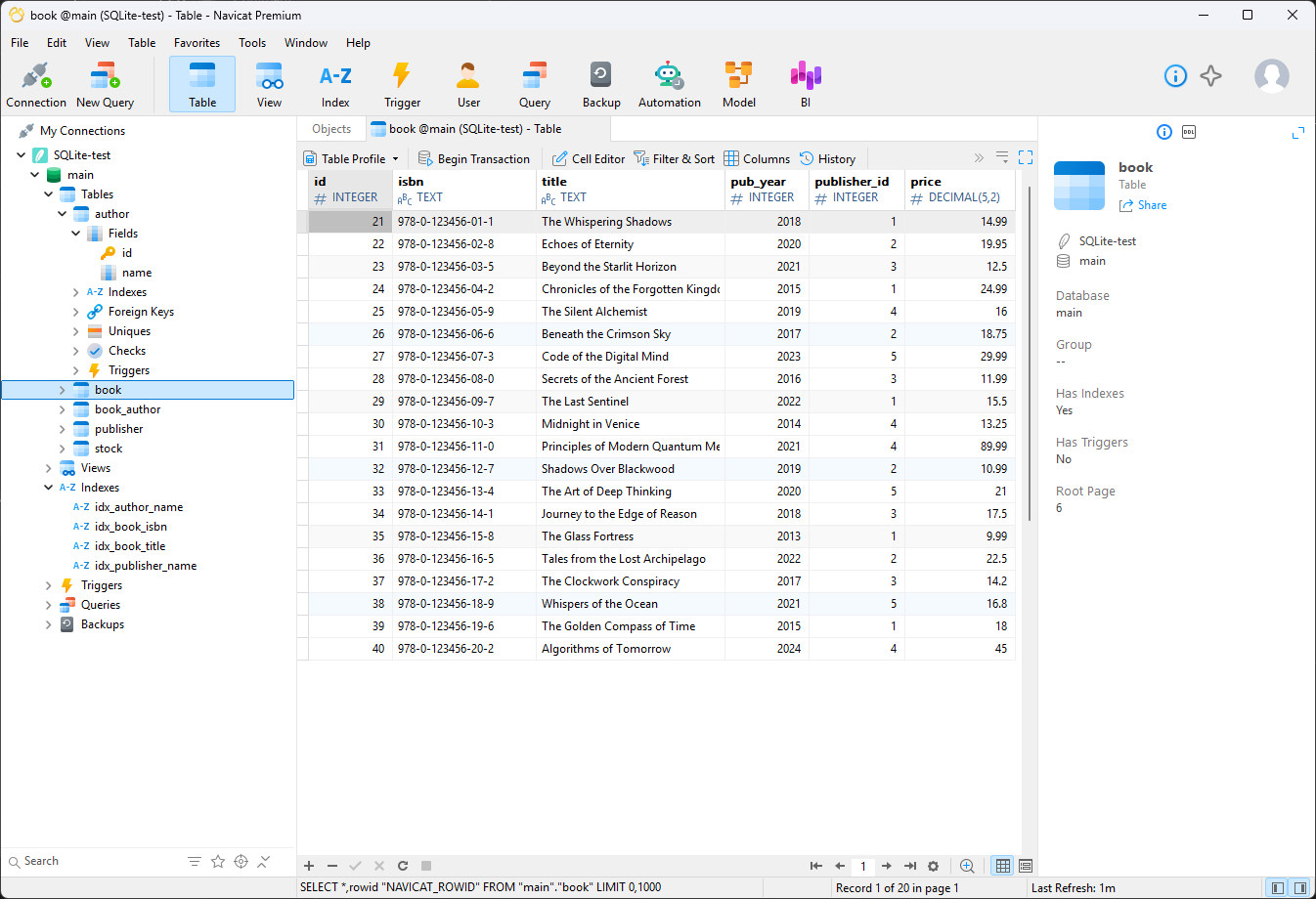Open the Help menu
This screenshot has height=899, width=1316.
tap(358, 43)
